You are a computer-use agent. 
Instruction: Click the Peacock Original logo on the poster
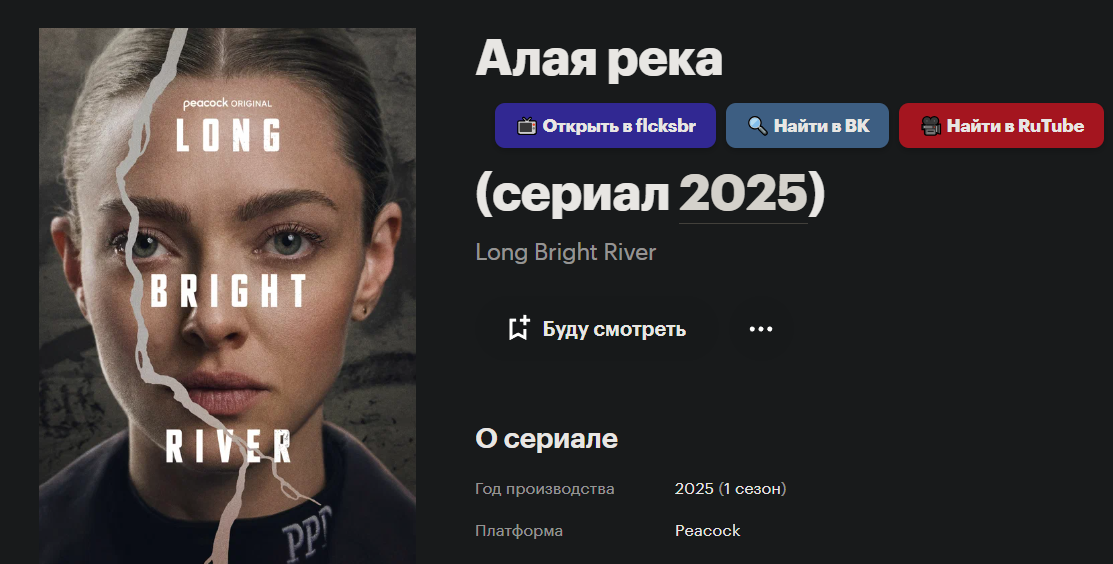tap(227, 104)
